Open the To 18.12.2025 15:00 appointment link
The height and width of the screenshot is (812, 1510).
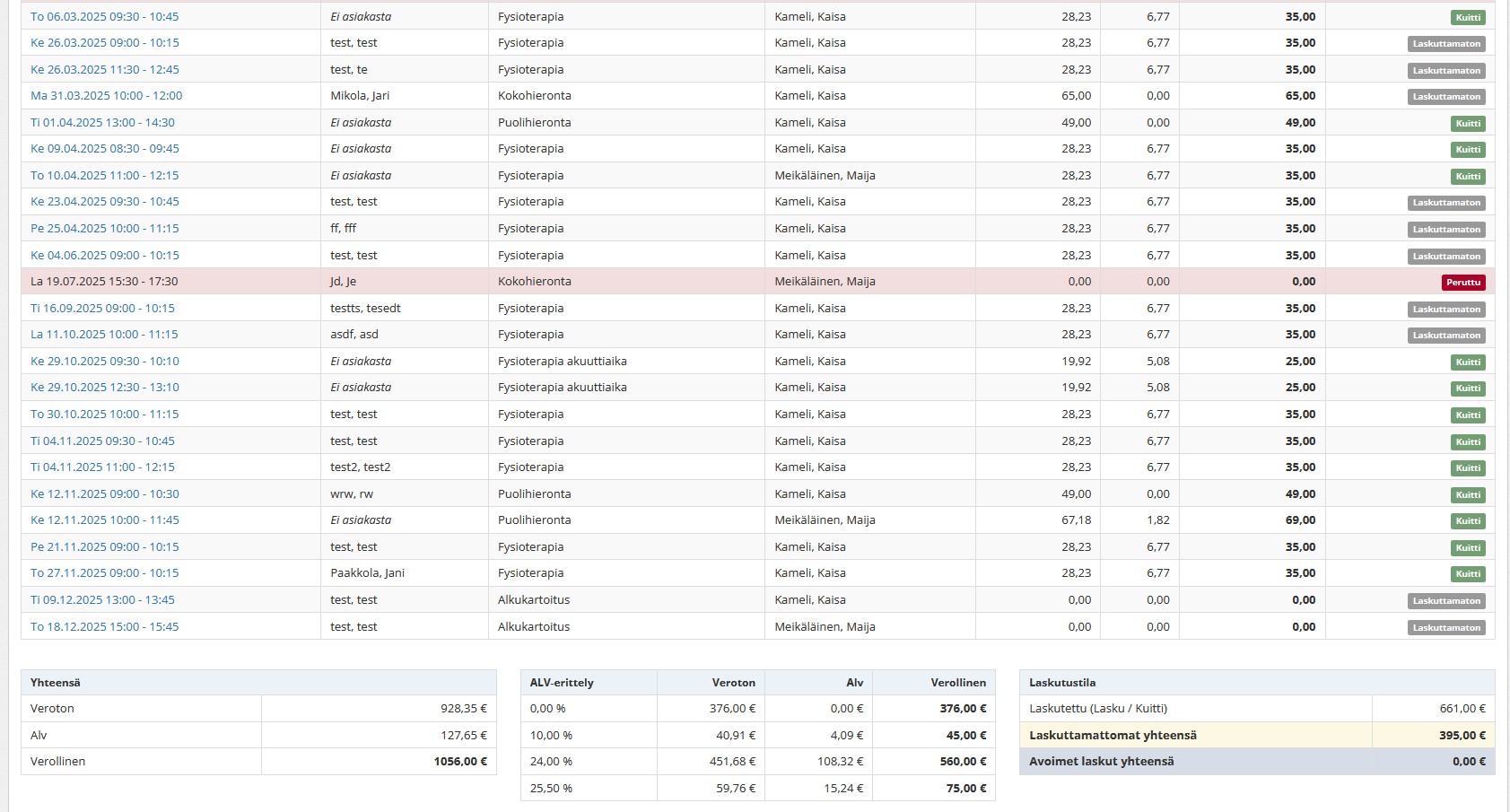click(104, 626)
